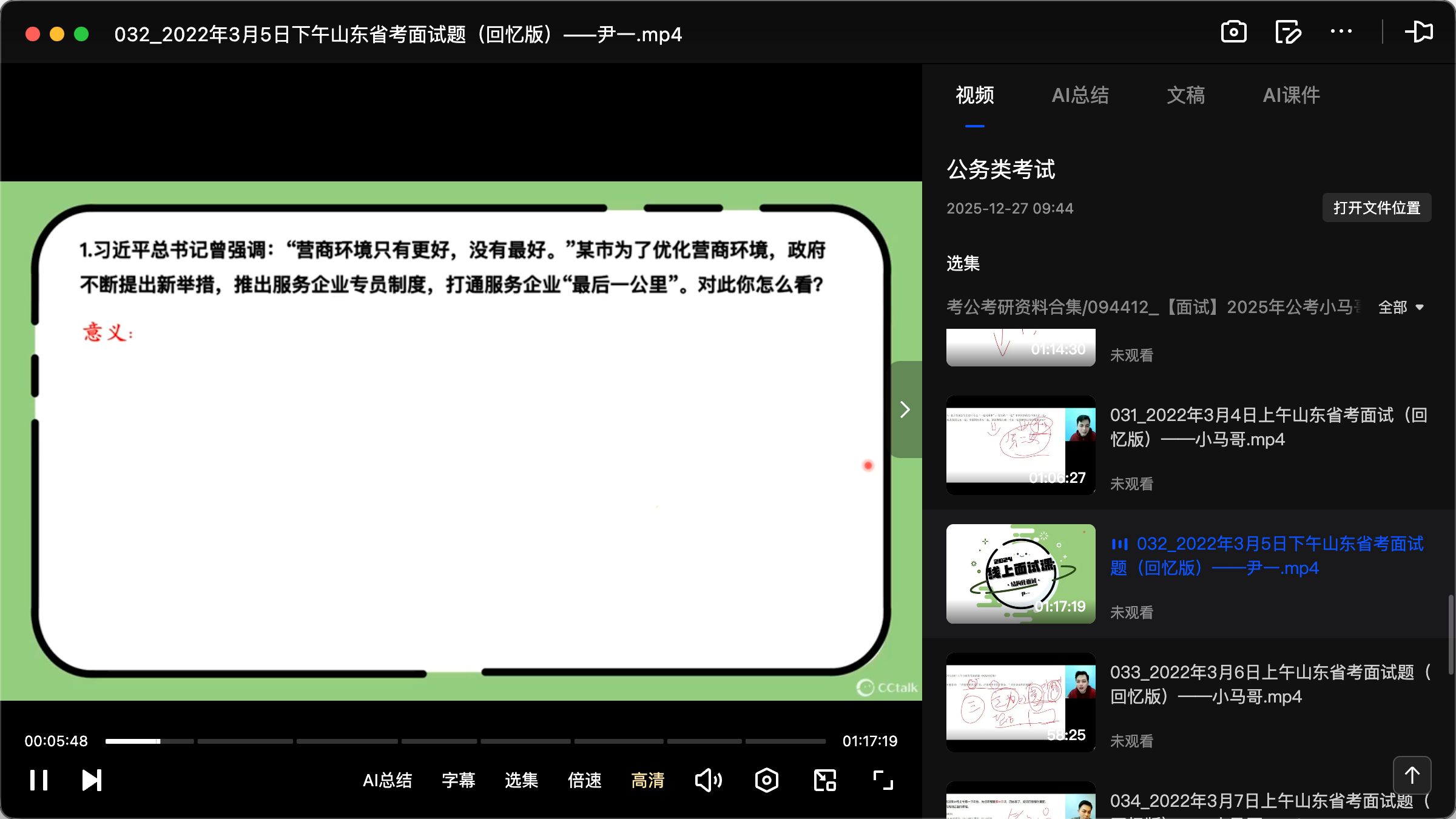Skip to the next video
1456x819 pixels.
click(x=91, y=780)
